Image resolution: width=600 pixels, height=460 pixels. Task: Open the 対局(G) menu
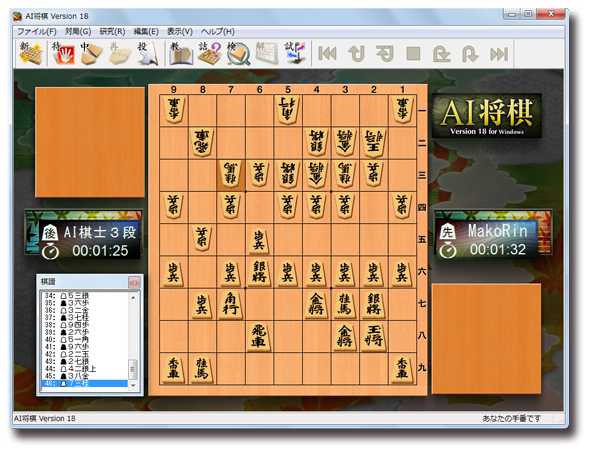coord(78,31)
